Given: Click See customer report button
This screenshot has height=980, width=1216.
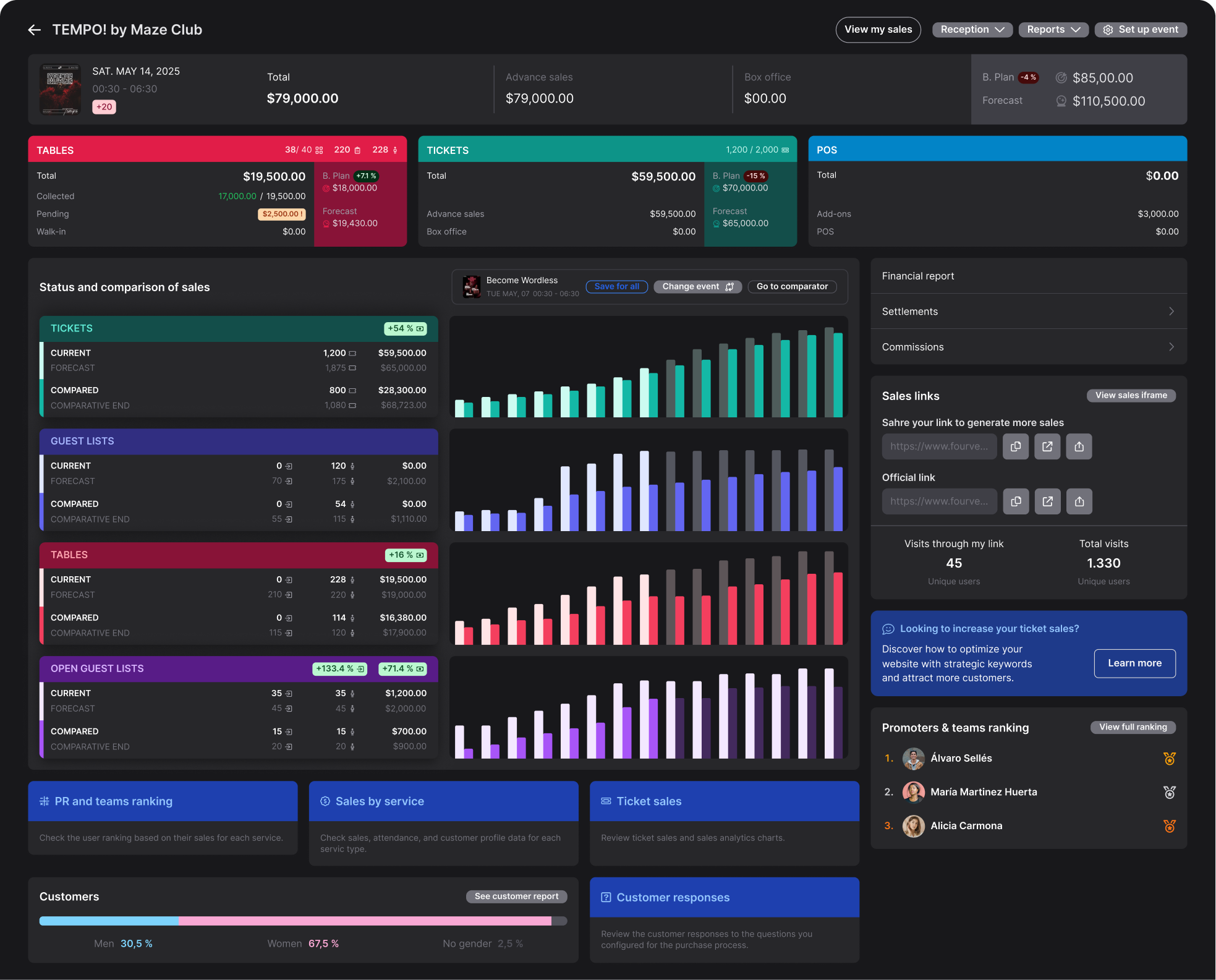Looking at the screenshot, I should (x=516, y=897).
